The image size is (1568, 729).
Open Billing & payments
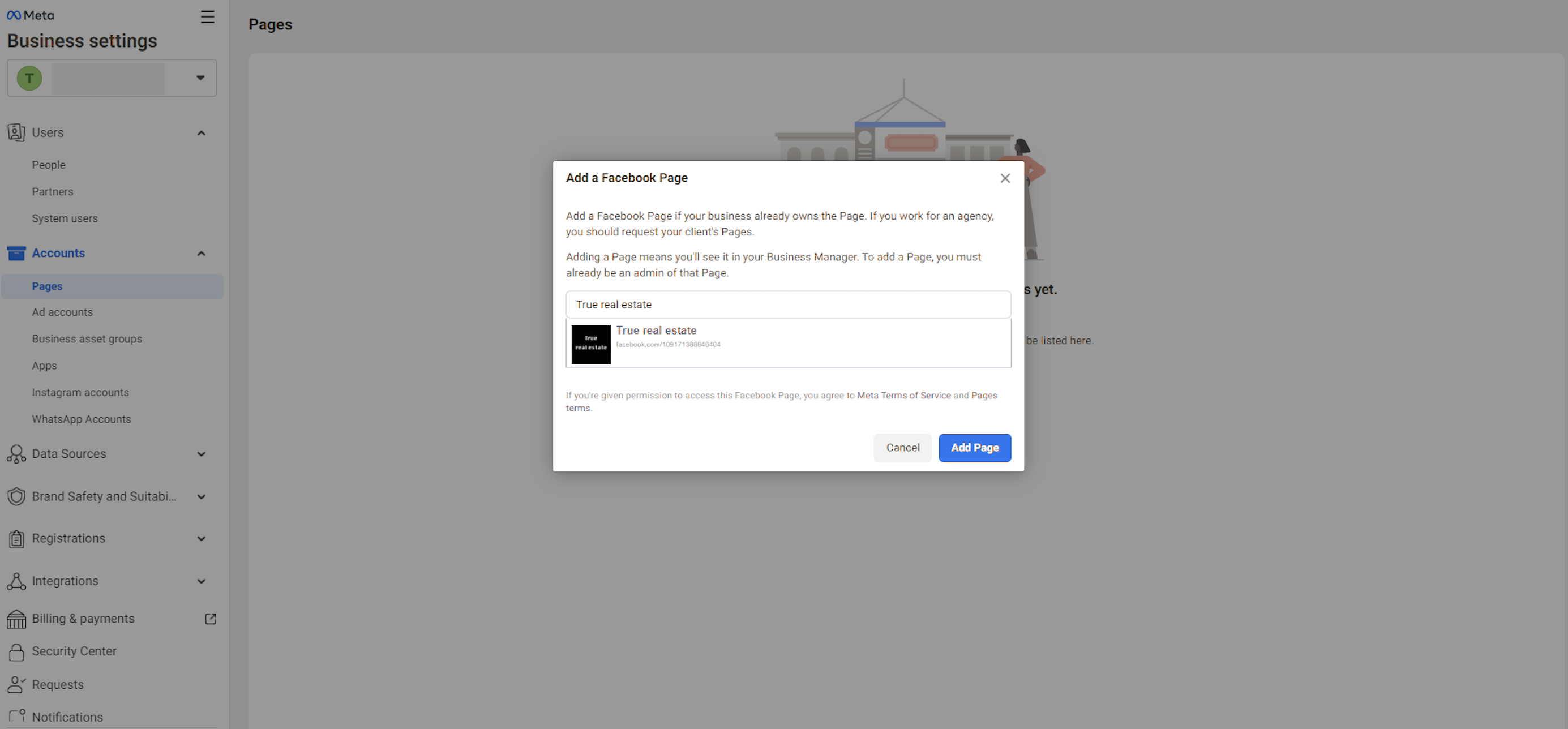(83, 619)
